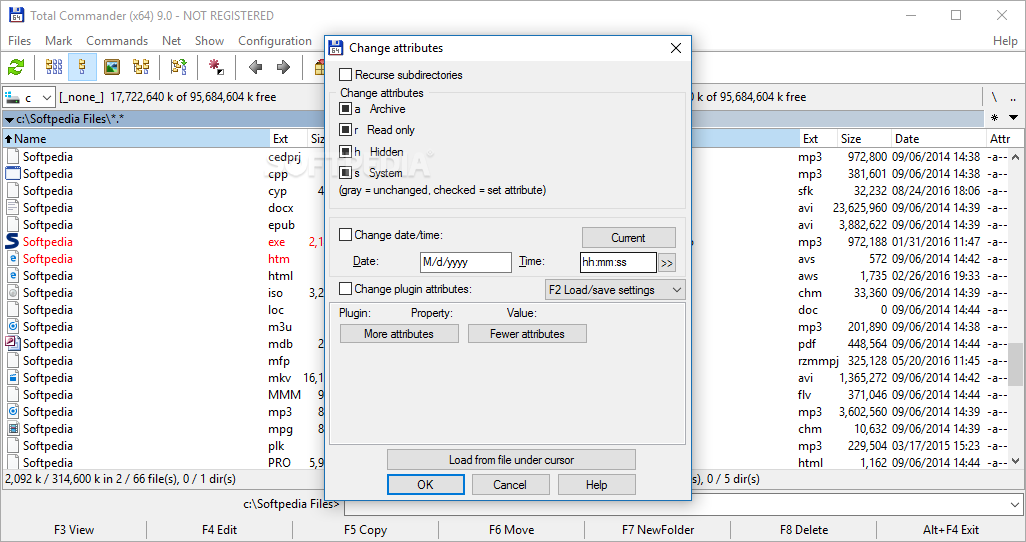
Task: Go forward with right arrow icon
Action: coord(283,67)
